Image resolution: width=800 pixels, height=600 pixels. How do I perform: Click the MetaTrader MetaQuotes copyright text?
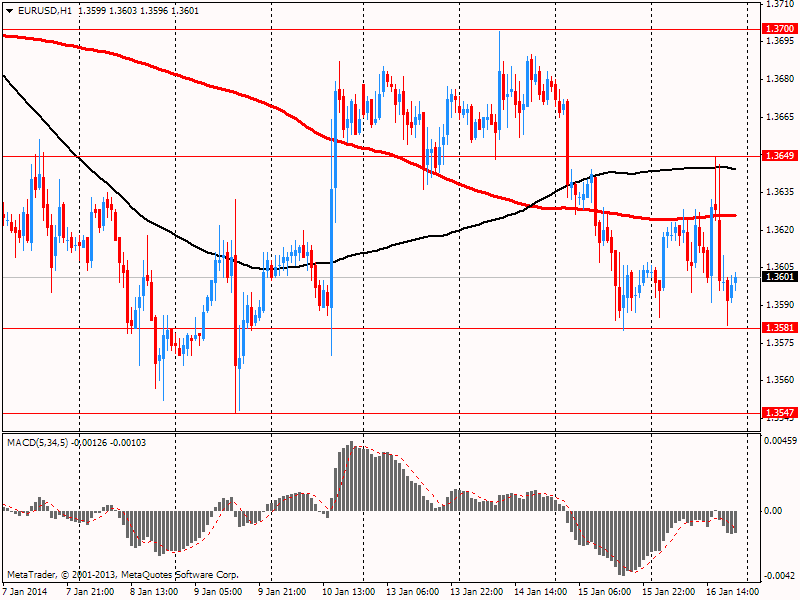click(123, 575)
